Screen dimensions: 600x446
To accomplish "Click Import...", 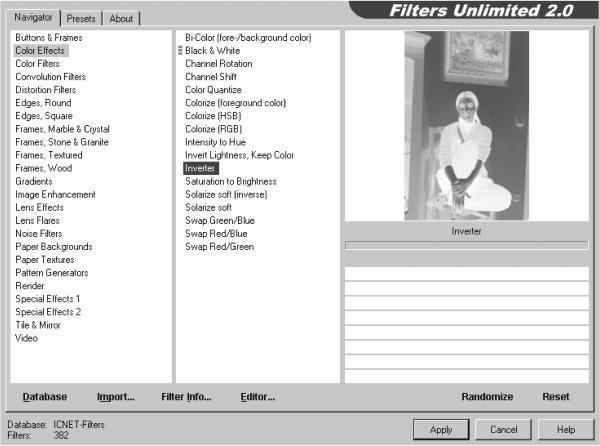I will pyautogui.click(x=116, y=397).
